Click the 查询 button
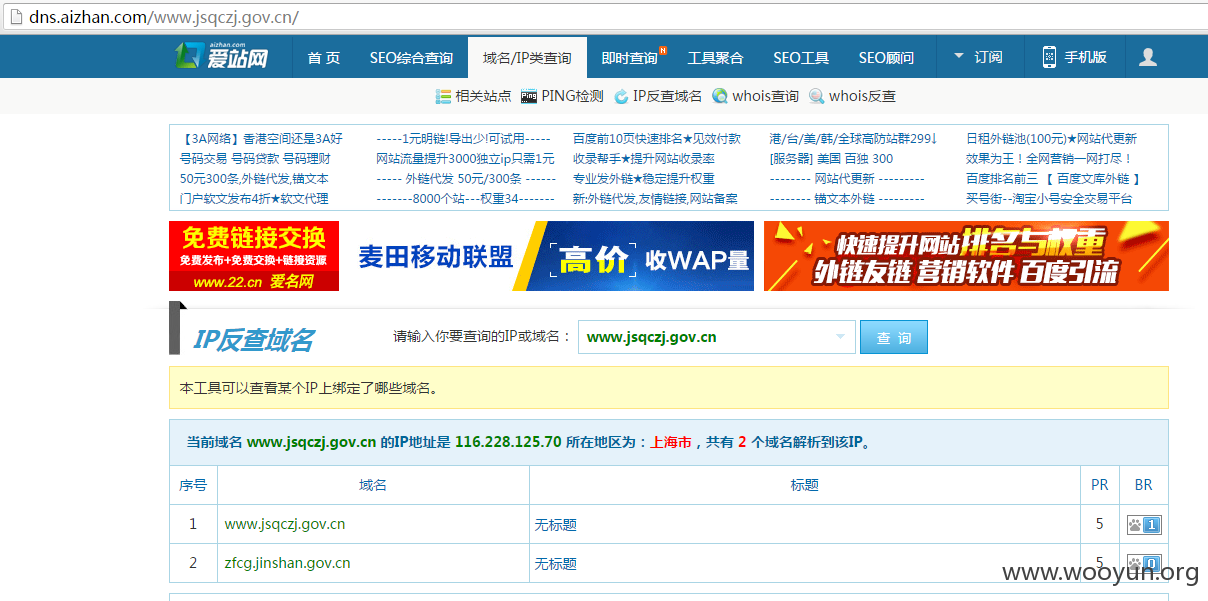Viewport: 1208px width, 601px height. pyautogui.click(x=894, y=338)
